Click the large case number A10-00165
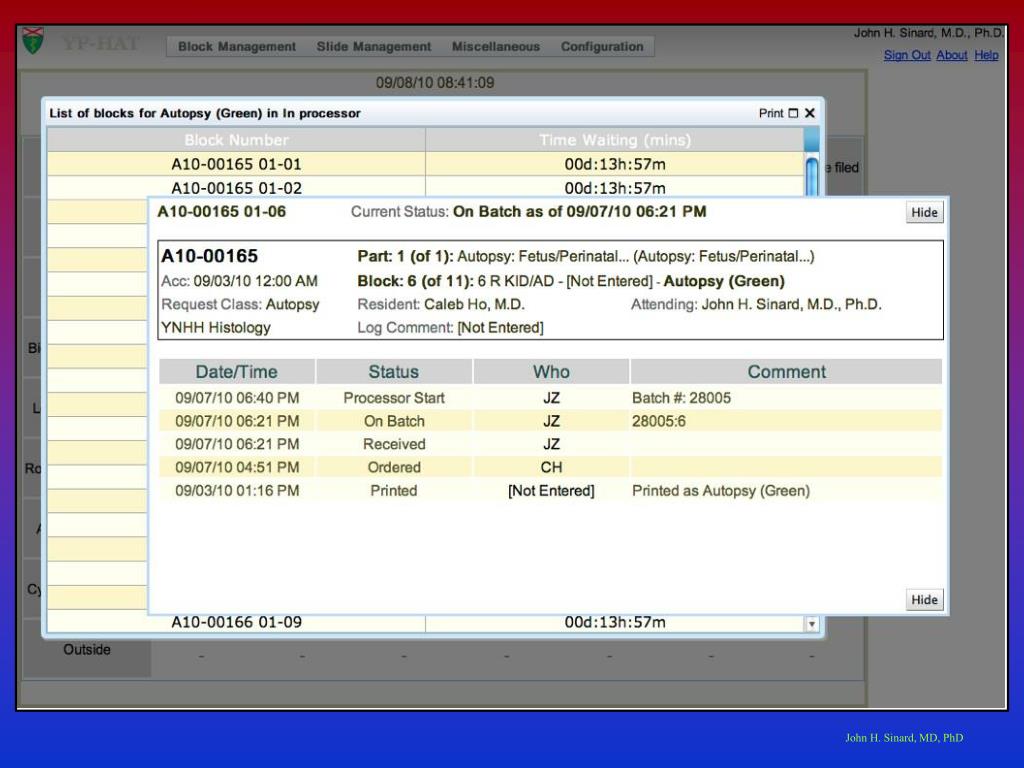 tap(210, 256)
